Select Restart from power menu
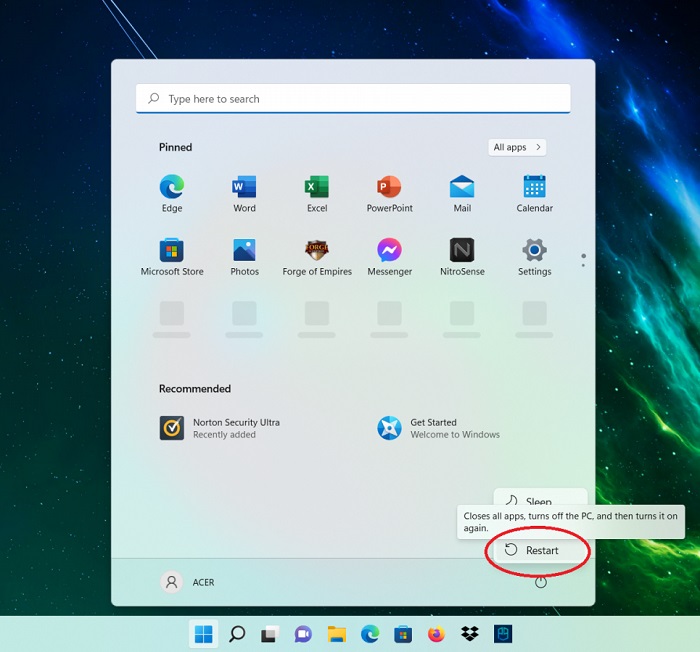Image resolution: width=700 pixels, height=652 pixels. [540, 550]
